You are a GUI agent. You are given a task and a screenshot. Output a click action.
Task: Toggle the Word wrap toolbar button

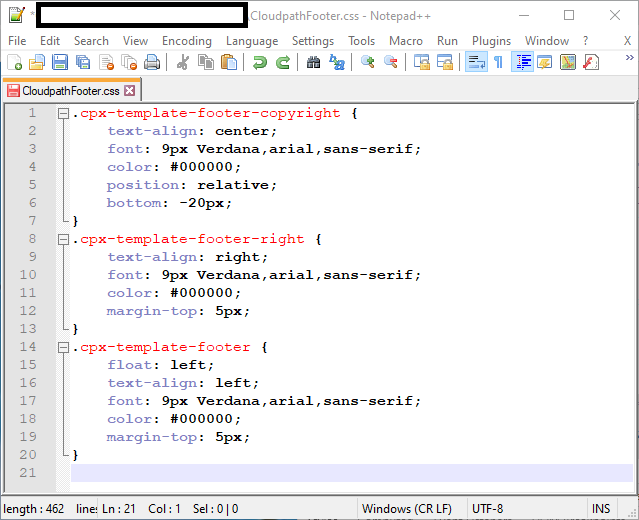tap(476, 62)
